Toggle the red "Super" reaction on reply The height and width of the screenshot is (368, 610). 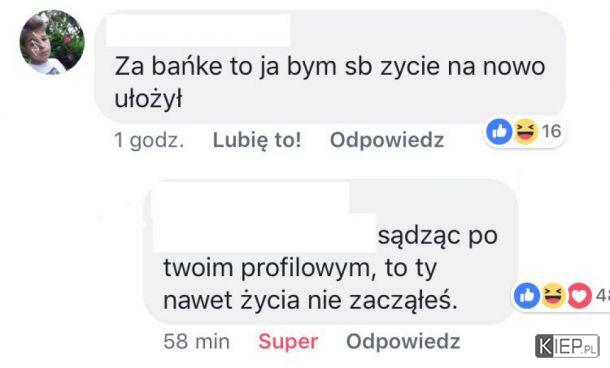[x=288, y=342]
